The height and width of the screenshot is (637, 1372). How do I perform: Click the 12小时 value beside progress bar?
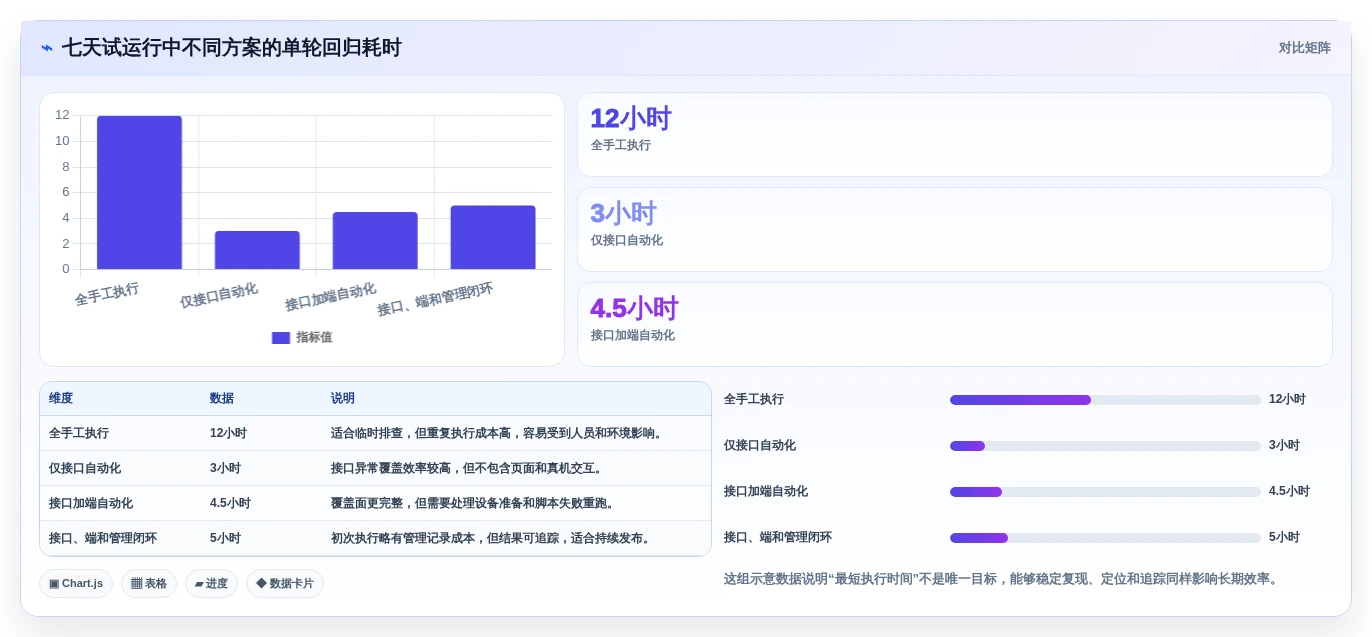[x=1287, y=399]
